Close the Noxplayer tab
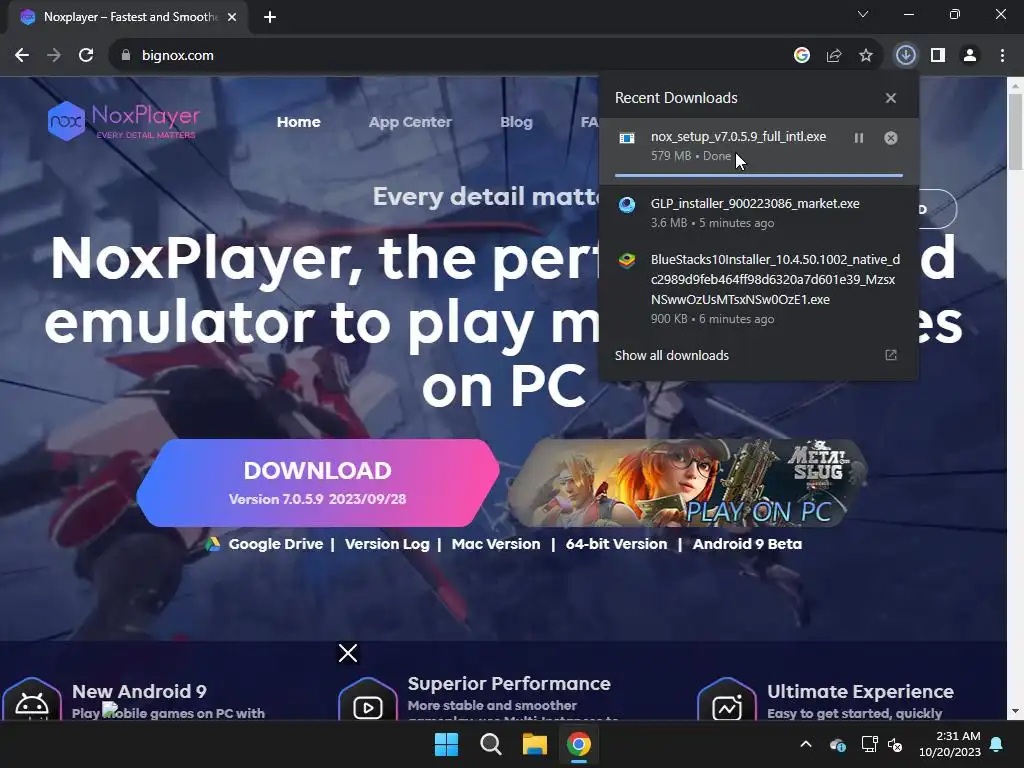The width and height of the screenshot is (1024, 768). (x=232, y=17)
